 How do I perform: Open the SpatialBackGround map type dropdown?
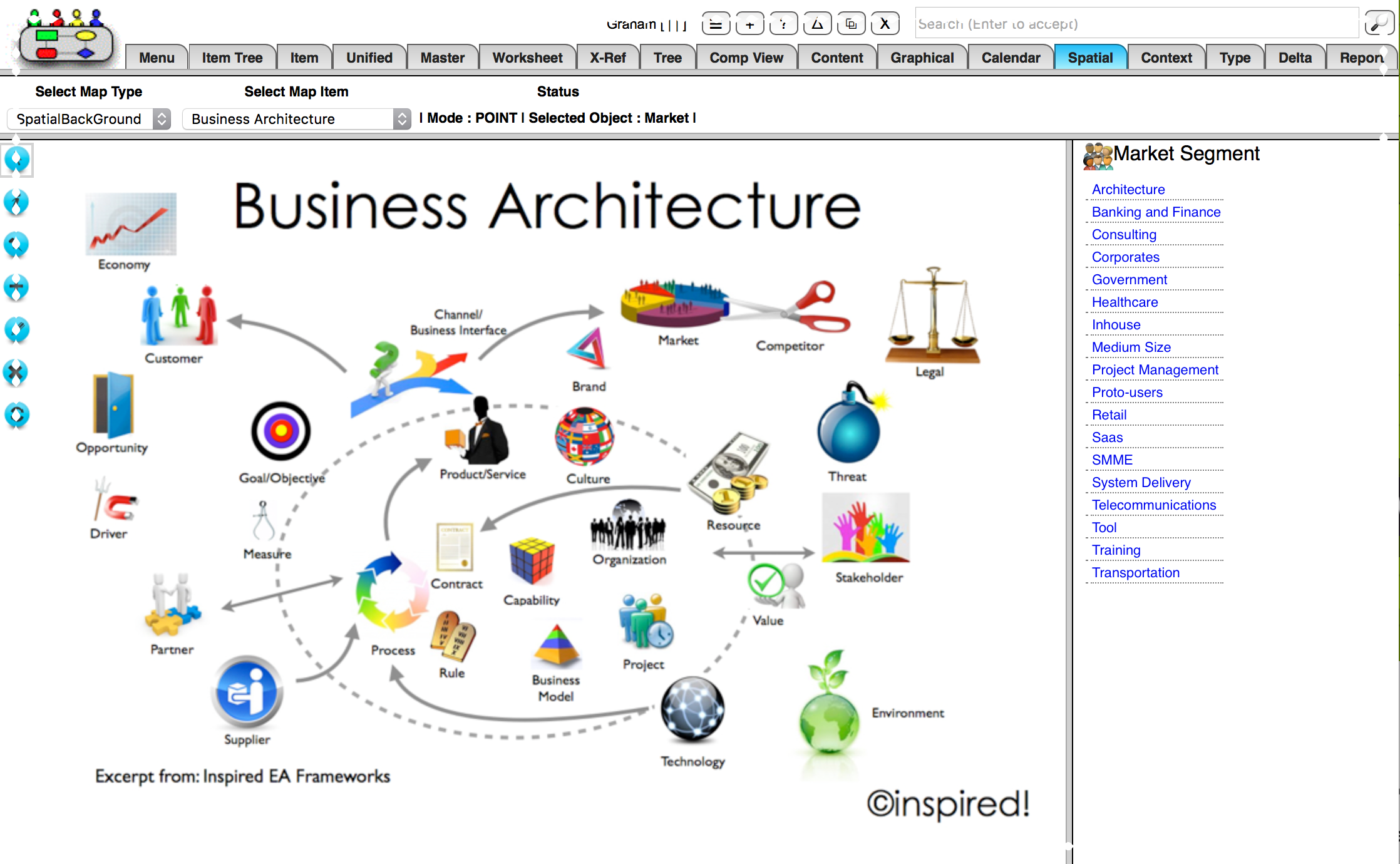tap(89, 119)
